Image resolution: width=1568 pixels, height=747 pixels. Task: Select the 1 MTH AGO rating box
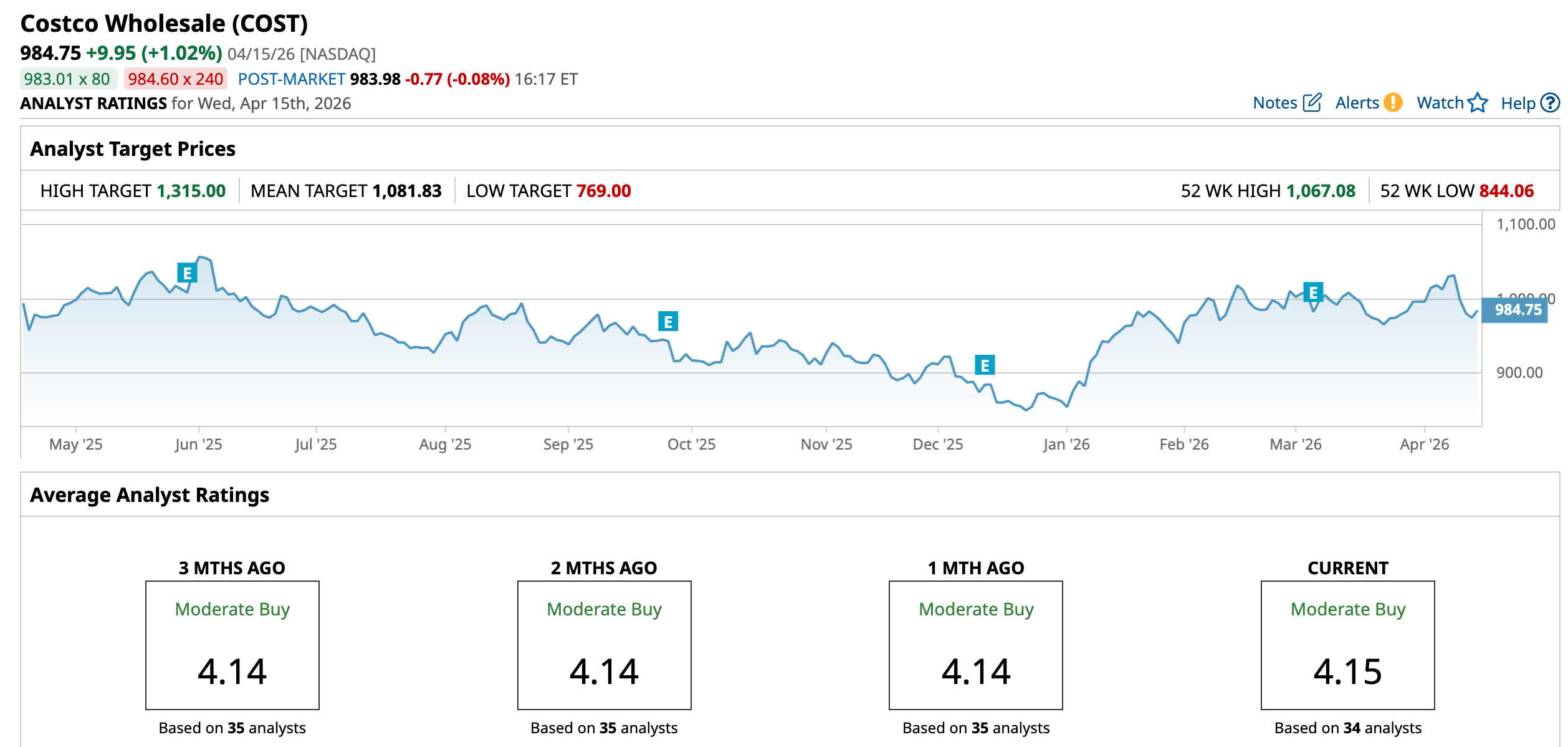tap(975, 645)
